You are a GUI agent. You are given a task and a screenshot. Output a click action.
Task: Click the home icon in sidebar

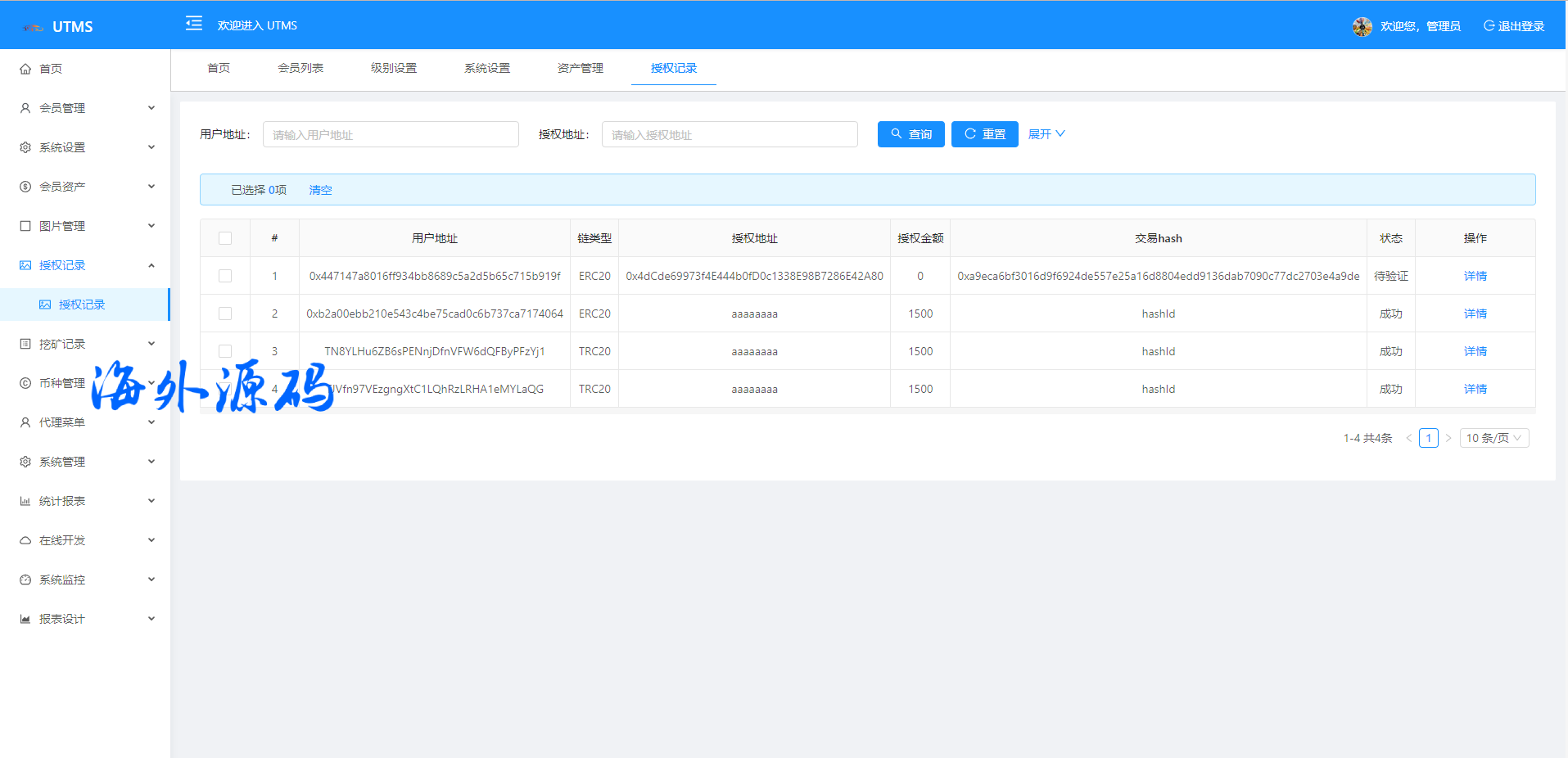tap(25, 69)
